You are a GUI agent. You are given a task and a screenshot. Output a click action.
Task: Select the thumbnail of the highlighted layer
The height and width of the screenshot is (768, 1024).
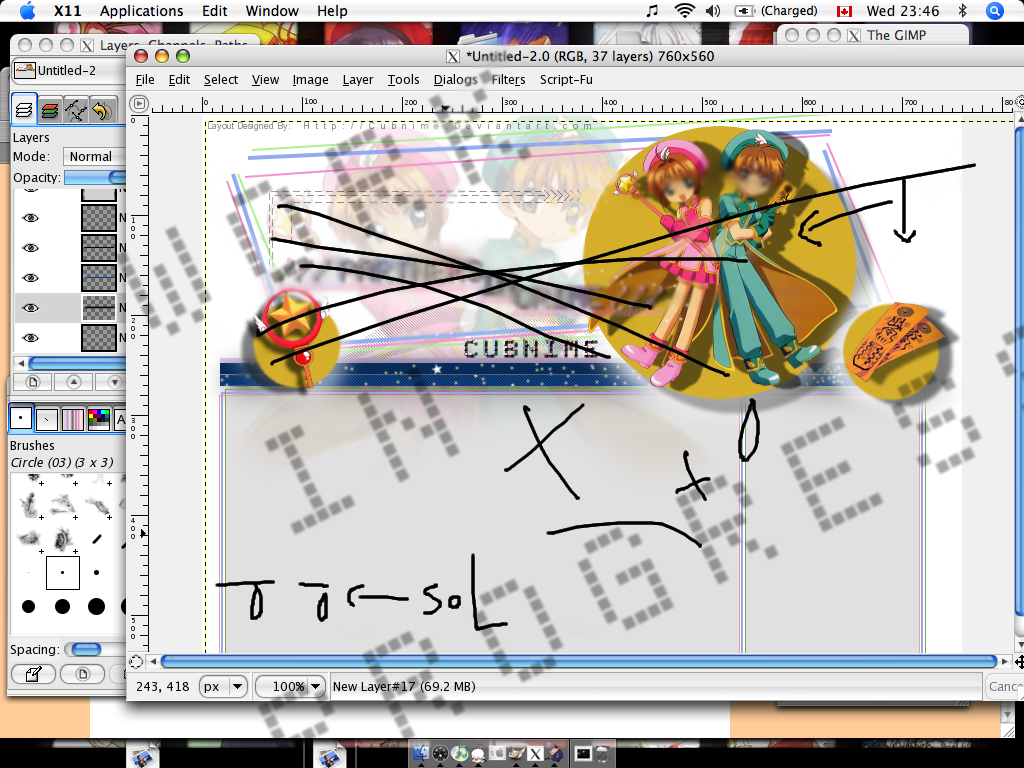pyautogui.click(x=99, y=308)
